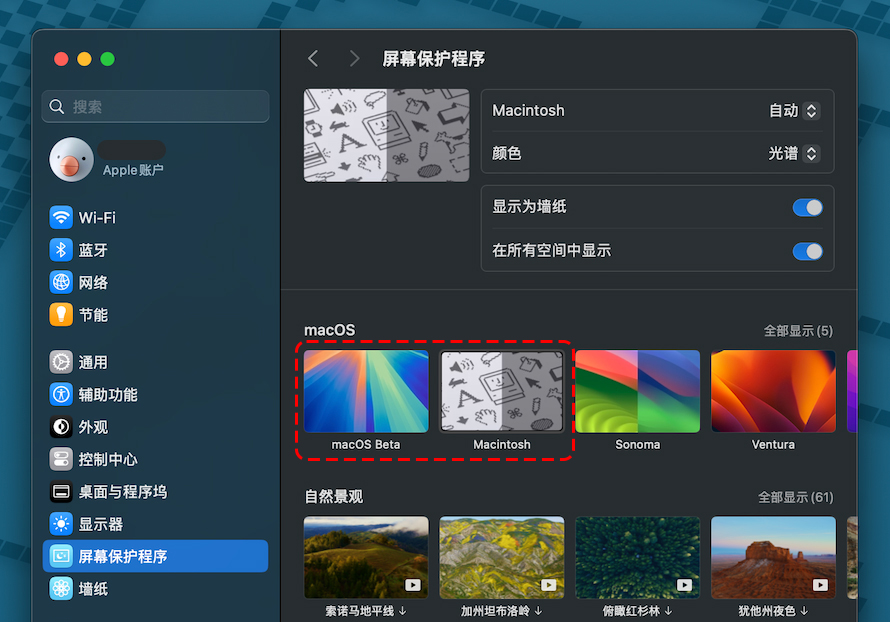Go forward with the right chevron
Viewport: 890px width, 622px height.
(354, 58)
